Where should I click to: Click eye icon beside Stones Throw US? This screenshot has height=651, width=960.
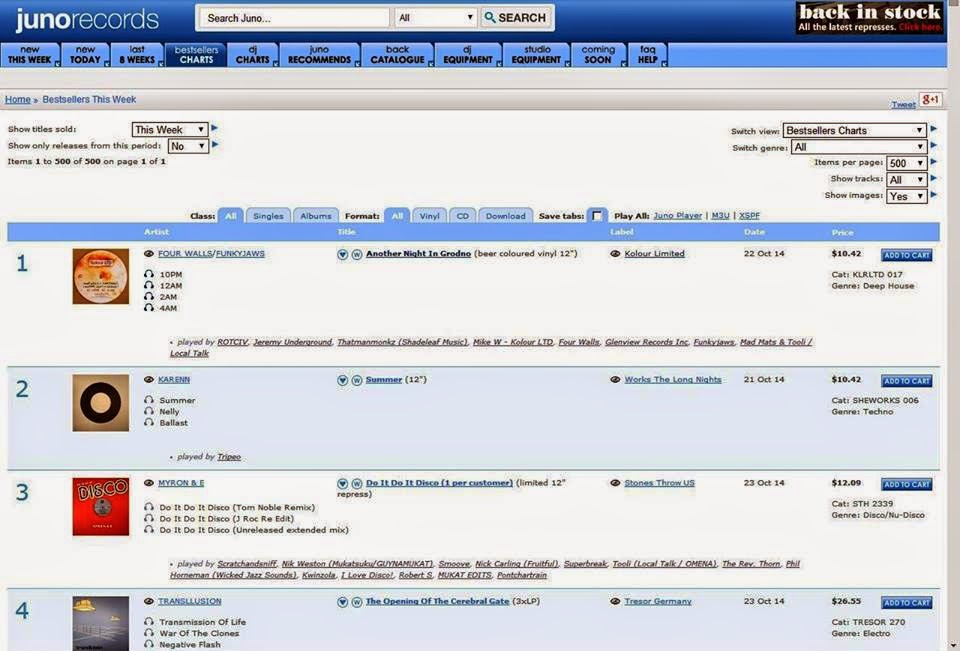[615, 483]
